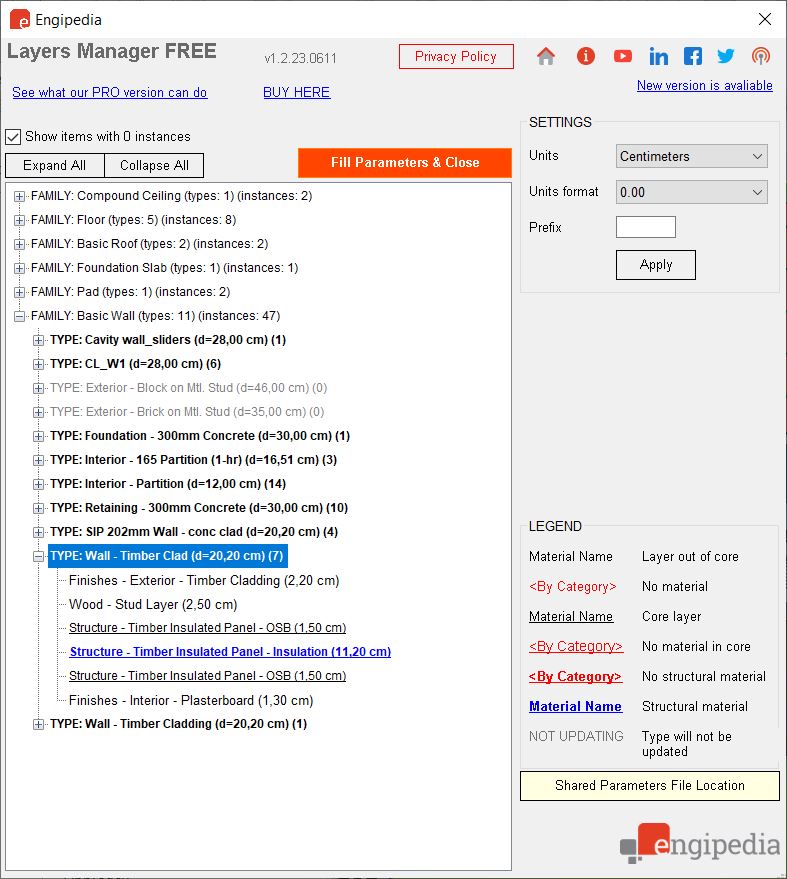The height and width of the screenshot is (879, 787).
Task: Expand the Cavity wall_sliders type
Action: (38, 340)
